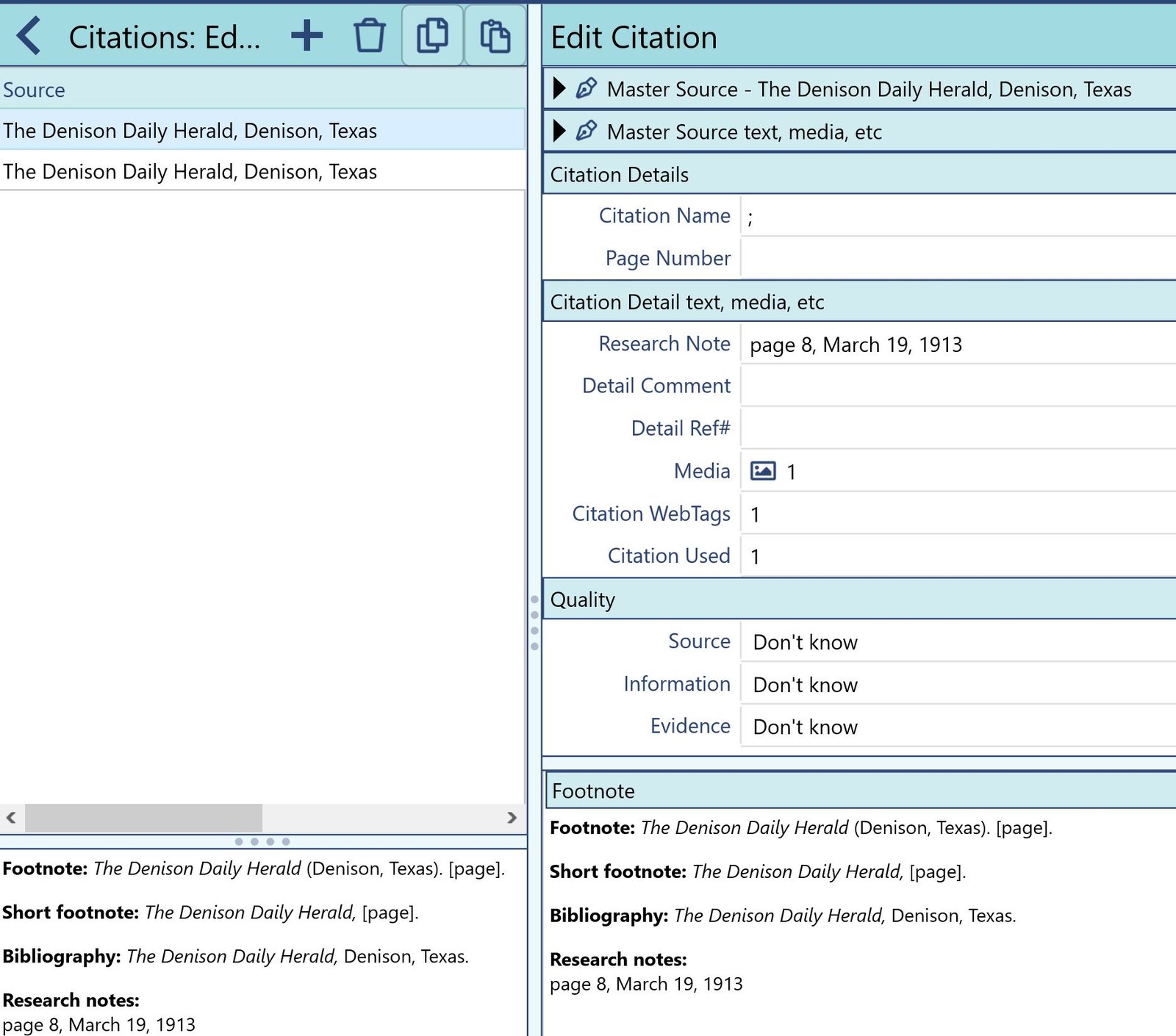The width and height of the screenshot is (1176, 1036).
Task: Click the Research notes heading in the Edit Citation panel
Action: coord(618,959)
